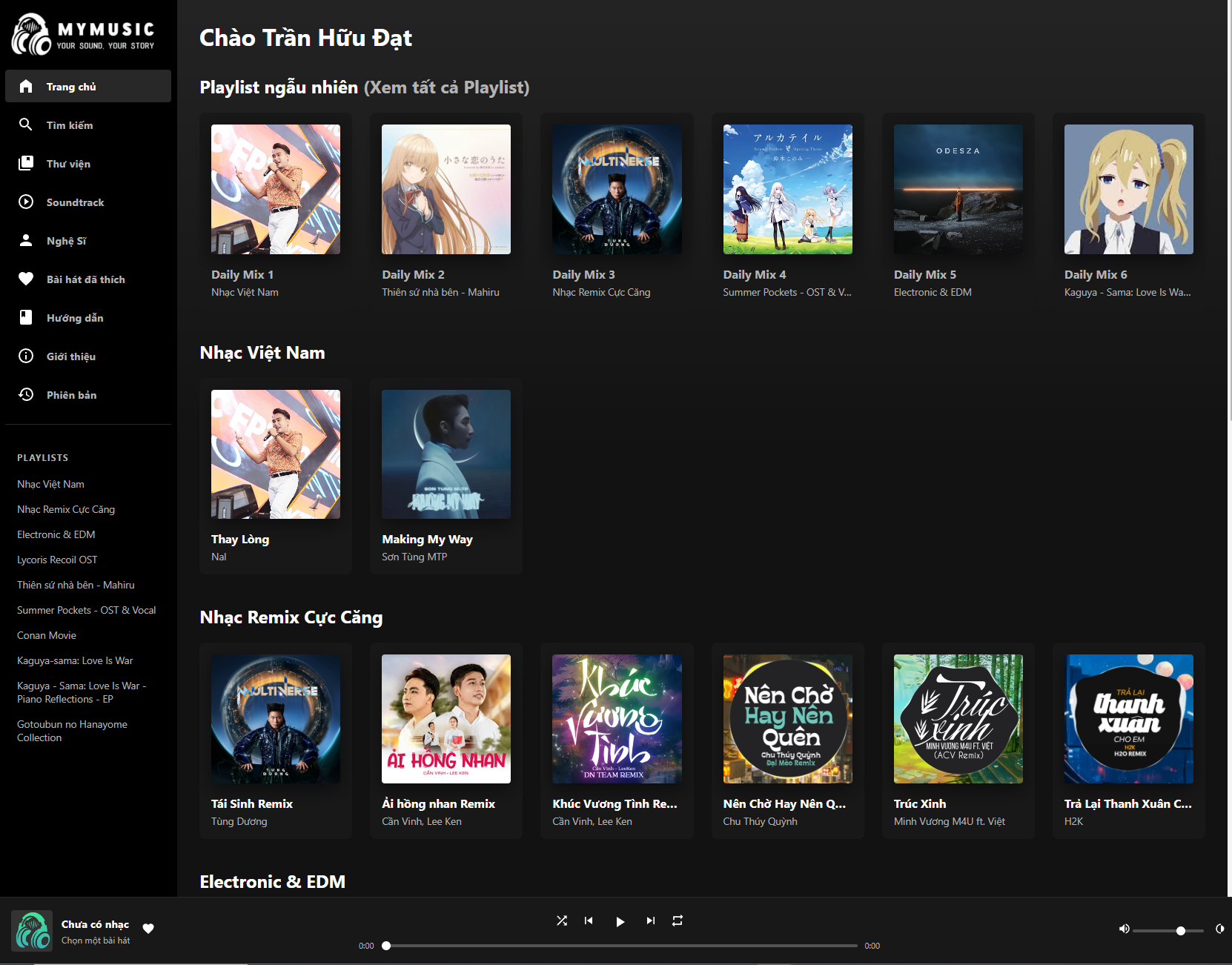Click Trả Lại Thanh Xuân title

pyautogui.click(x=1127, y=803)
